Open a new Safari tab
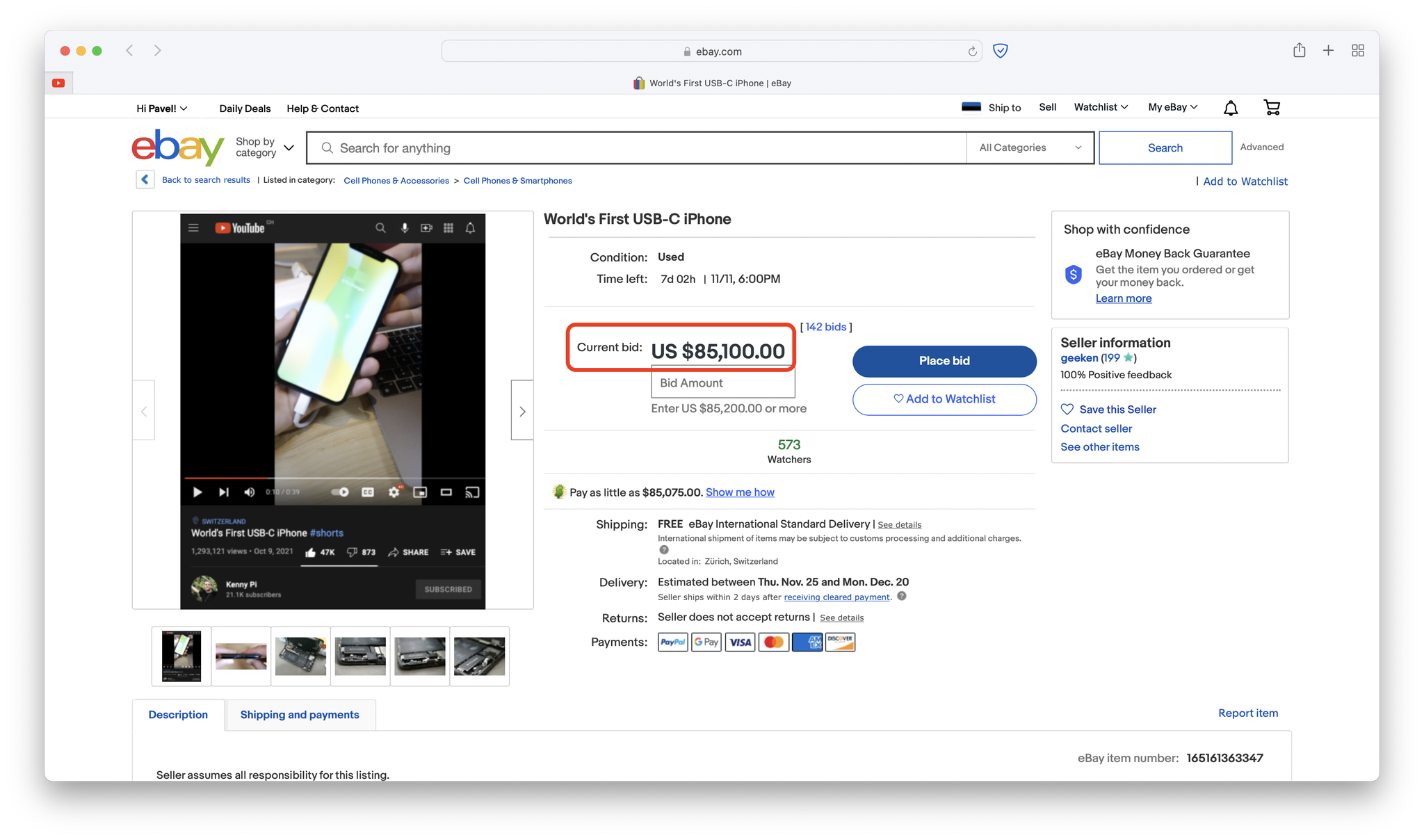Screen dimensions: 1424x840 (x=1328, y=51)
